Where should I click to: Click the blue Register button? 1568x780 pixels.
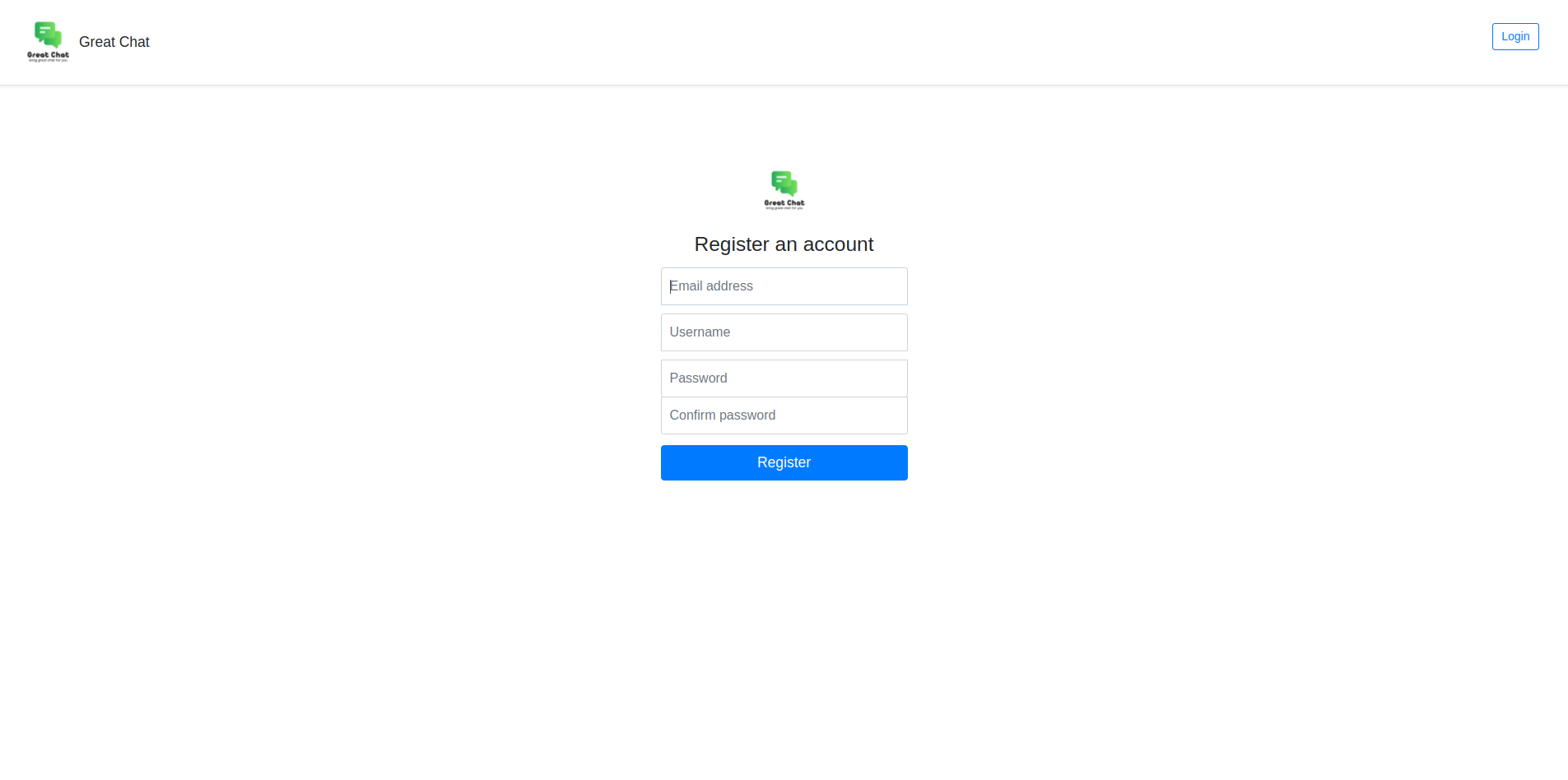(784, 462)
